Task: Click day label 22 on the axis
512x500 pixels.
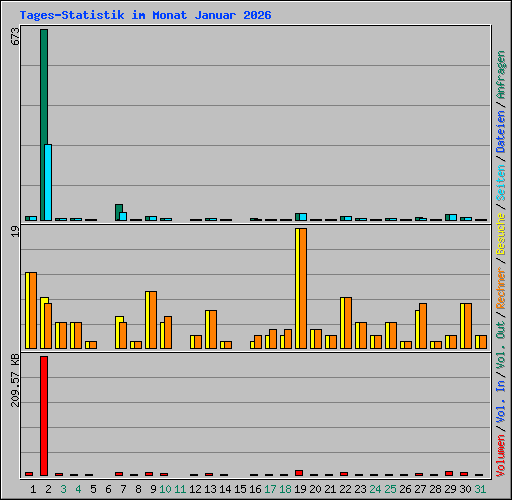Action: coord(345,489)
